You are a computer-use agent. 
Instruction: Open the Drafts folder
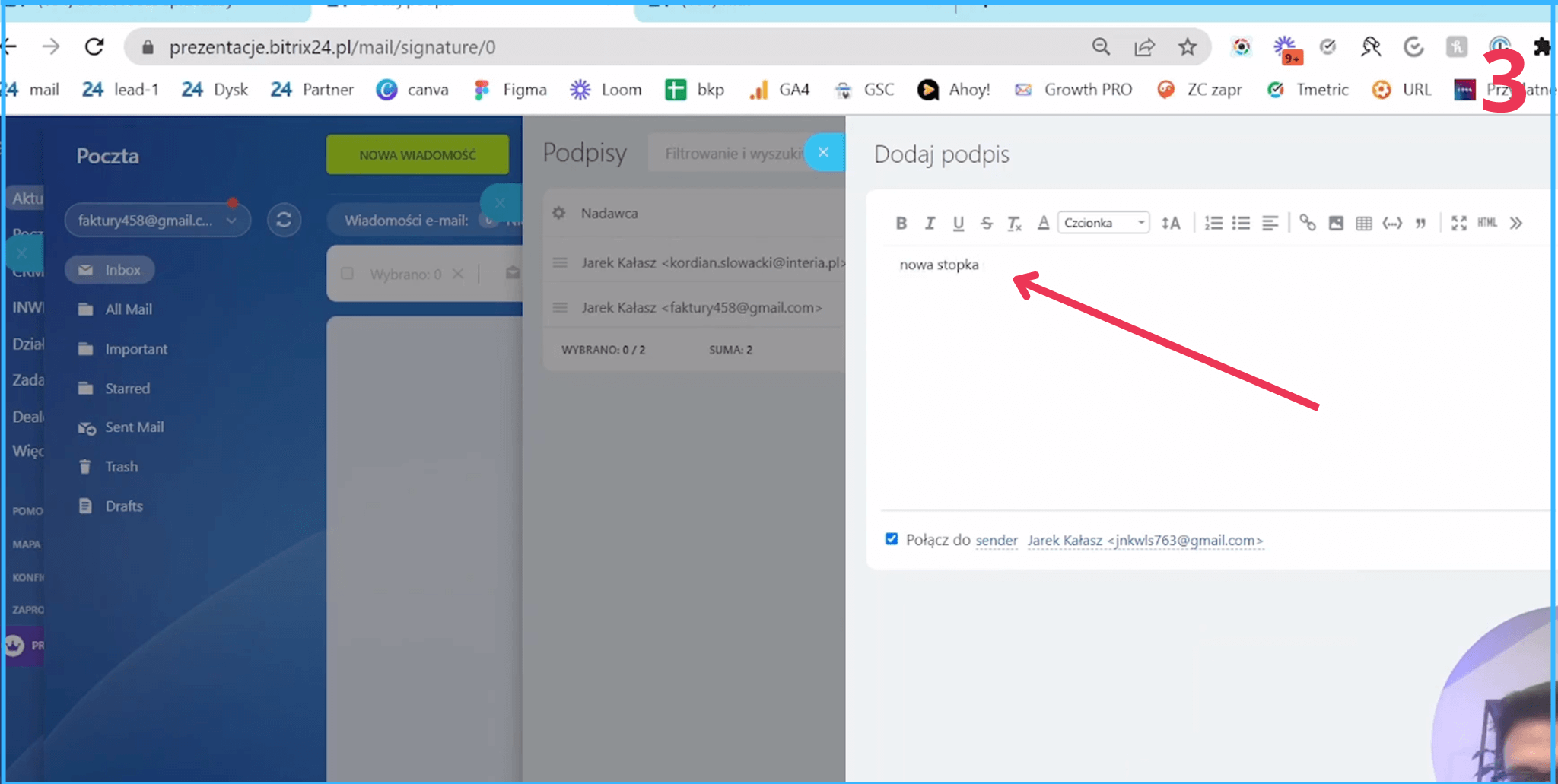coord(123,506)
